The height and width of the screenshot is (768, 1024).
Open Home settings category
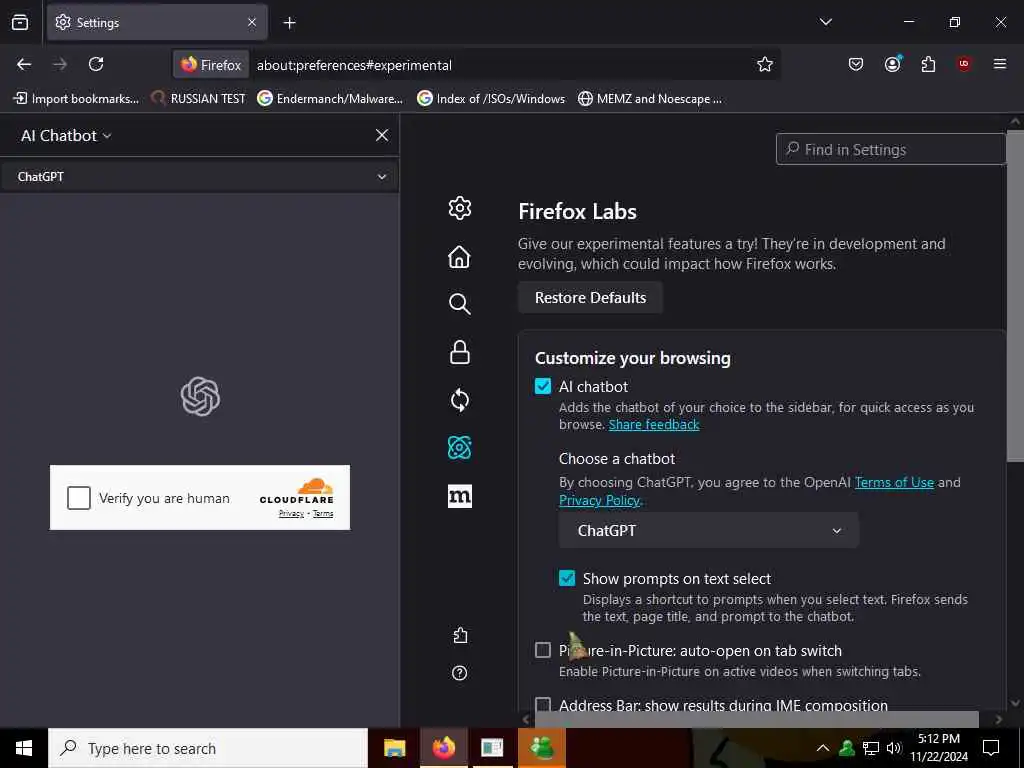tap(460, 256)
